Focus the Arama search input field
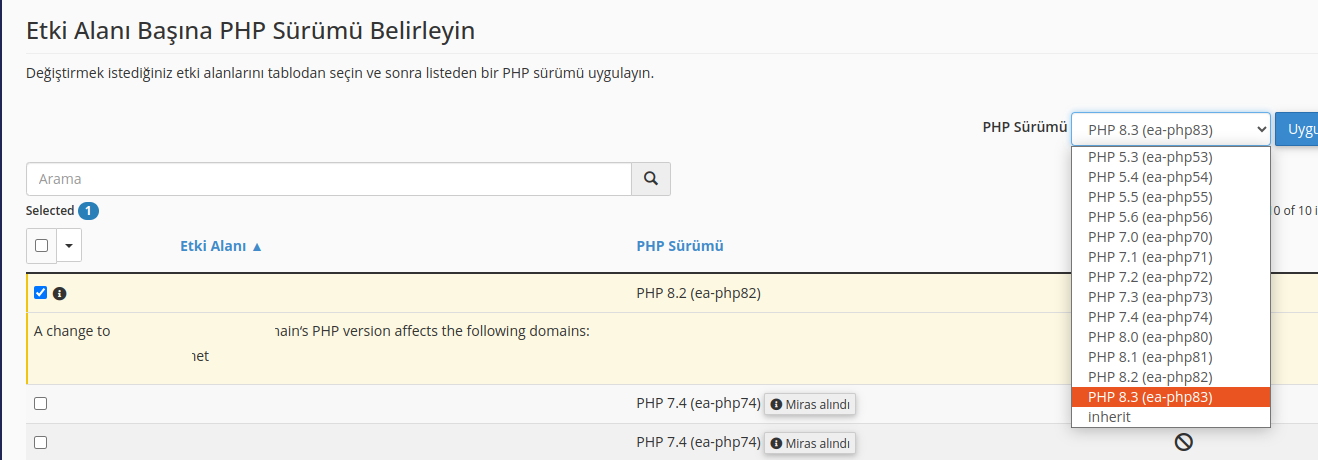 click(328, 179)
